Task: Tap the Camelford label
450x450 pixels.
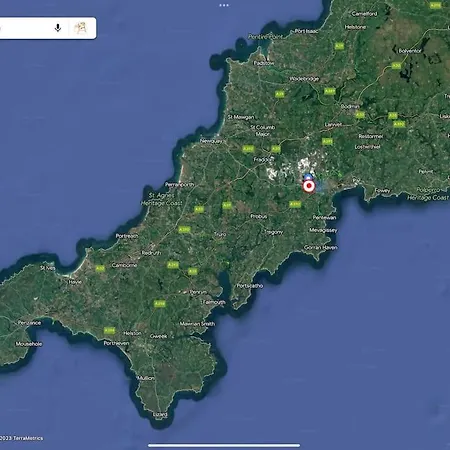Action: tap(364, 14)
